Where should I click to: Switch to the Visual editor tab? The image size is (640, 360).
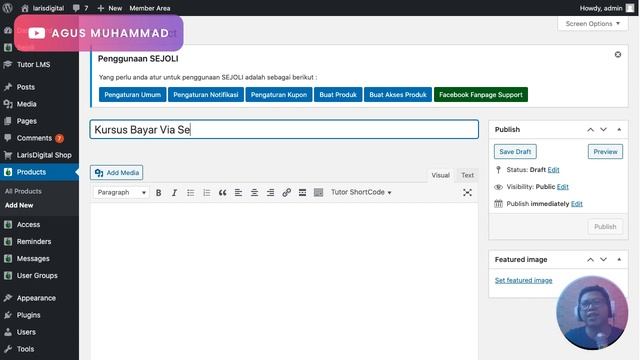(x=440, y=175)
